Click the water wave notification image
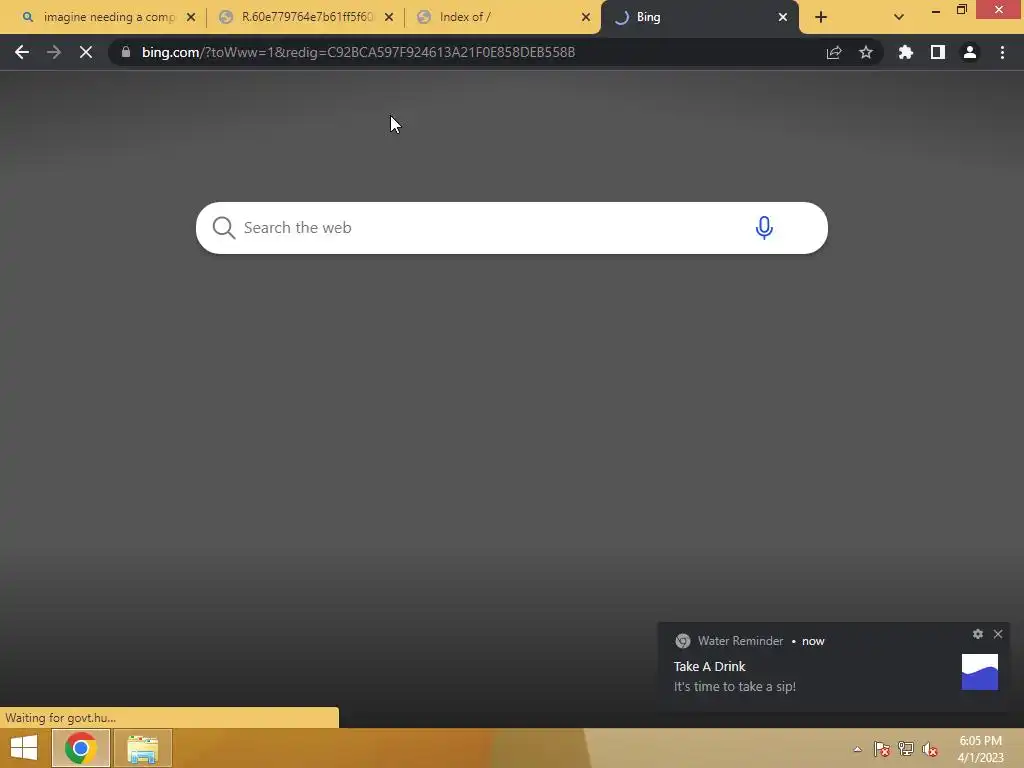This screenshot has width=1024, height=768. (x=980, y=672)
